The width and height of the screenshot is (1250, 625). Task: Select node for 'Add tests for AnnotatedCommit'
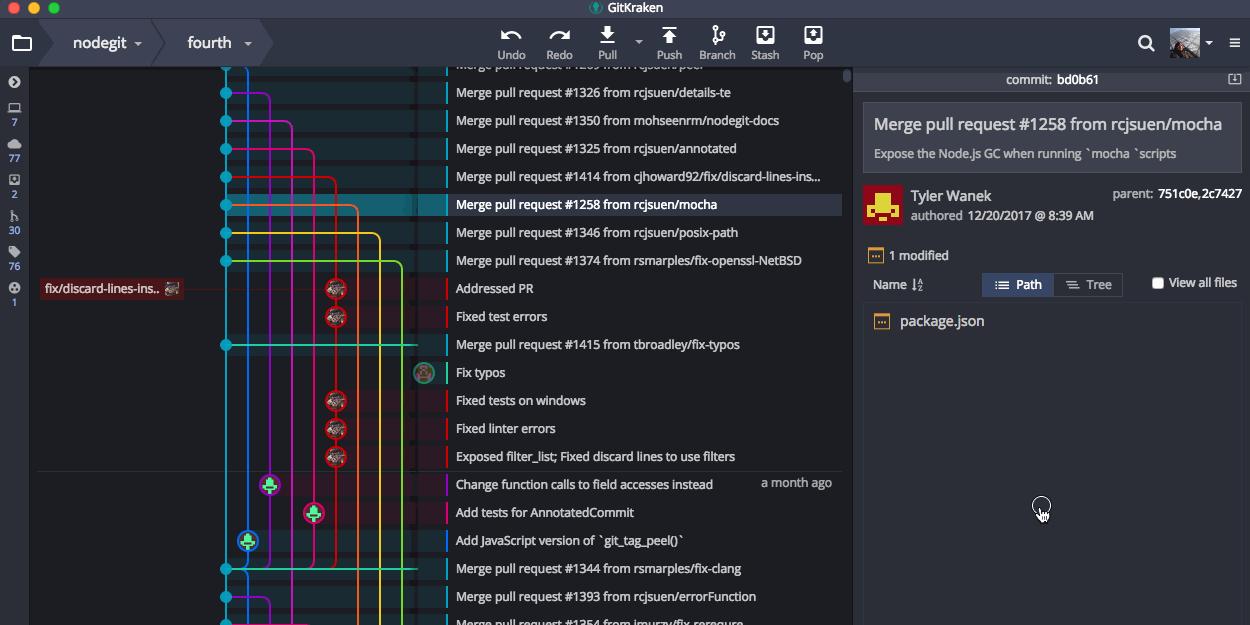coord(313,513)
